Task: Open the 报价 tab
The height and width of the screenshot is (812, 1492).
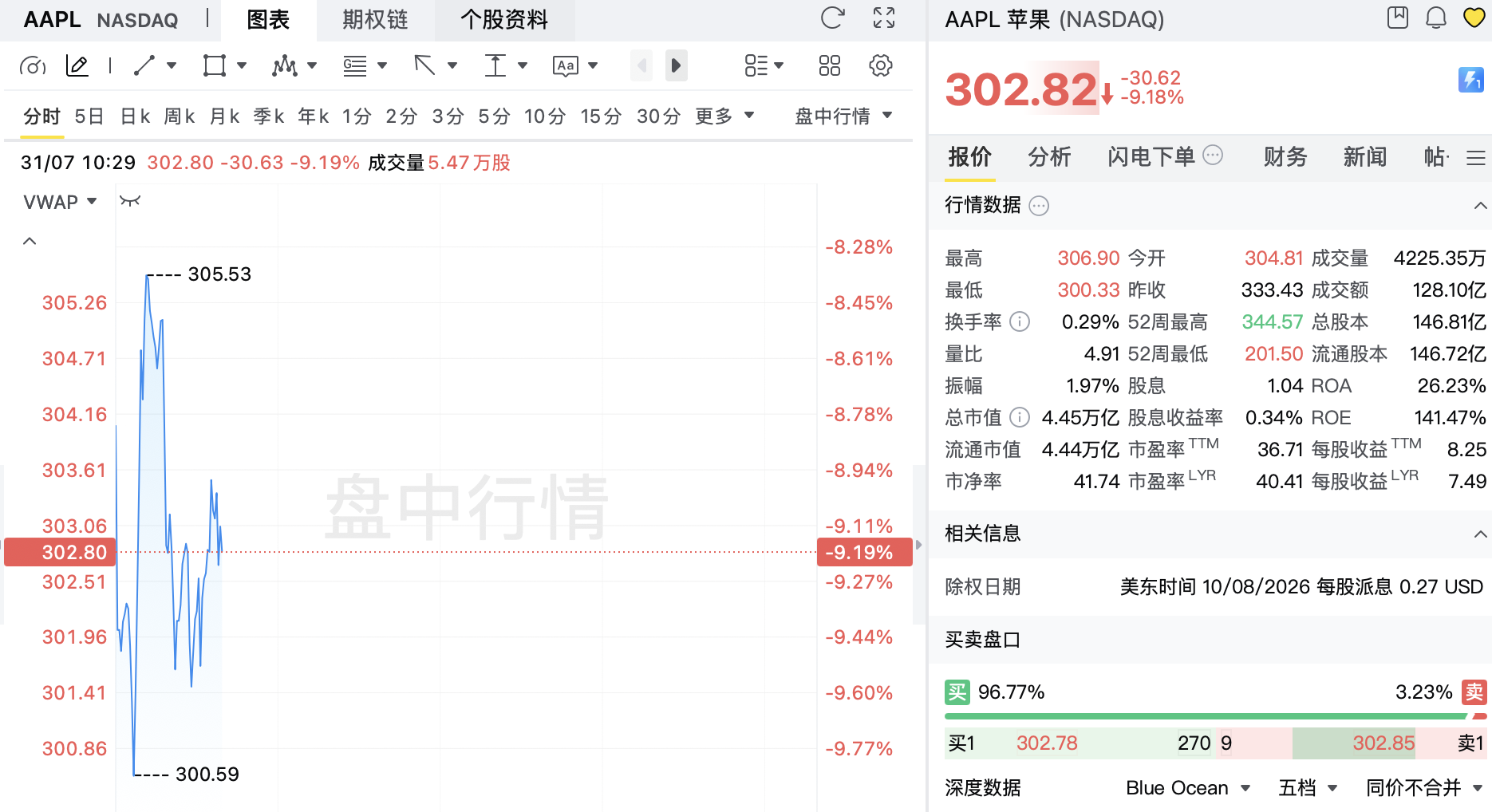Action: pyautogui.click(x=969, y=156)
